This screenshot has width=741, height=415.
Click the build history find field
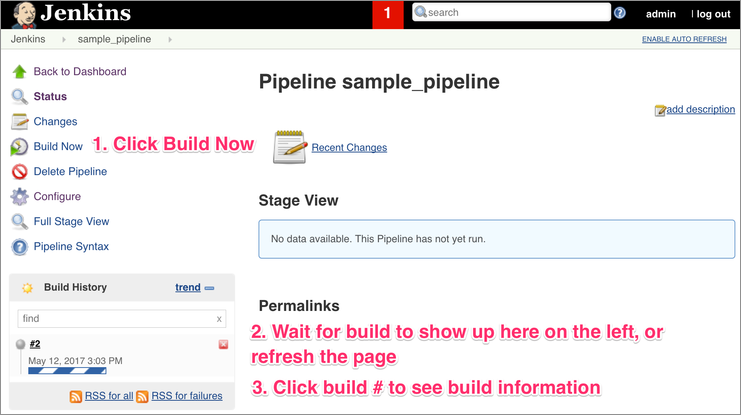pos(122,319)
